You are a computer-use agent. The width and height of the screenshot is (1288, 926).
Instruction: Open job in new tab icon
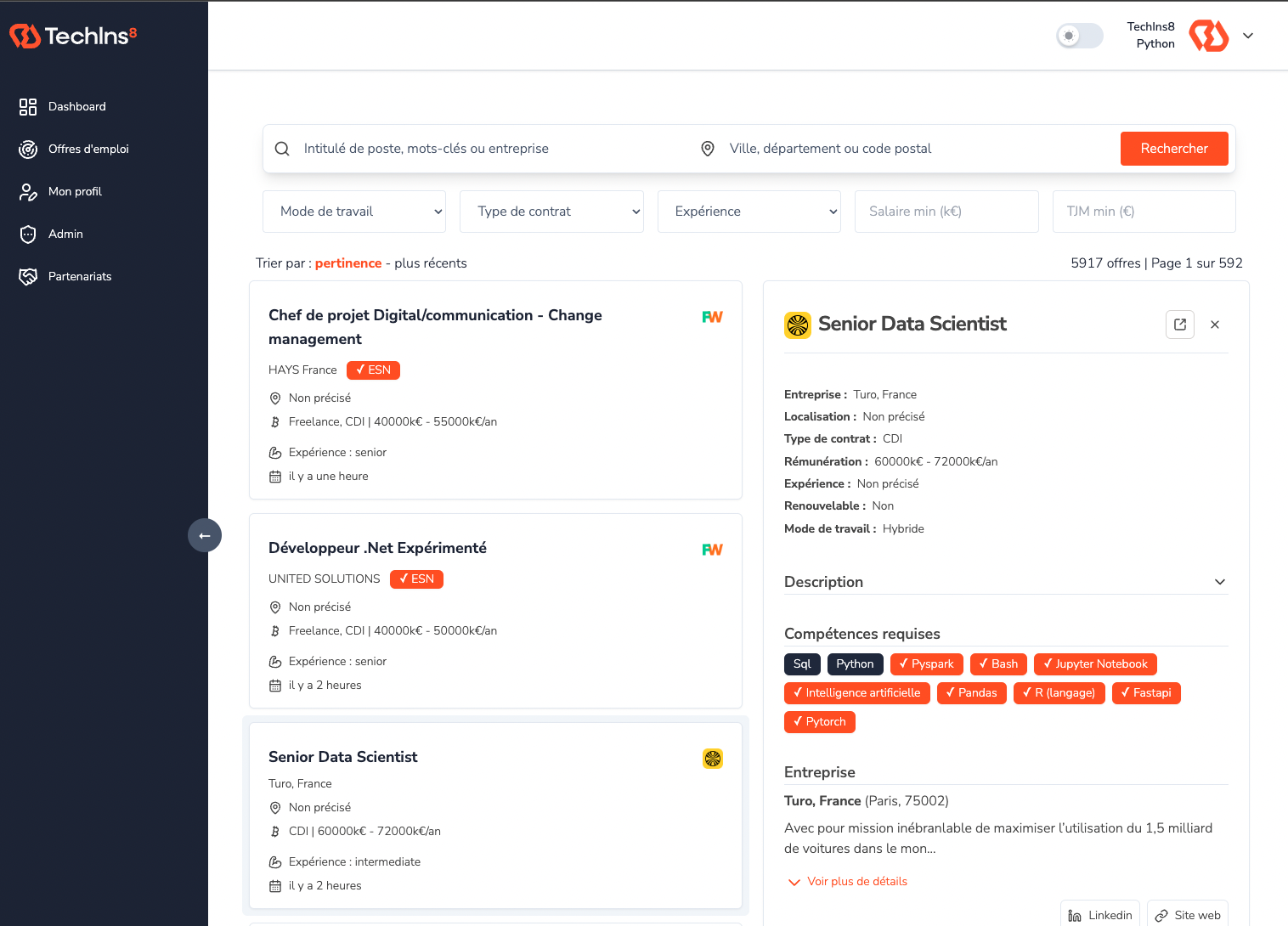coord(1180,325)
